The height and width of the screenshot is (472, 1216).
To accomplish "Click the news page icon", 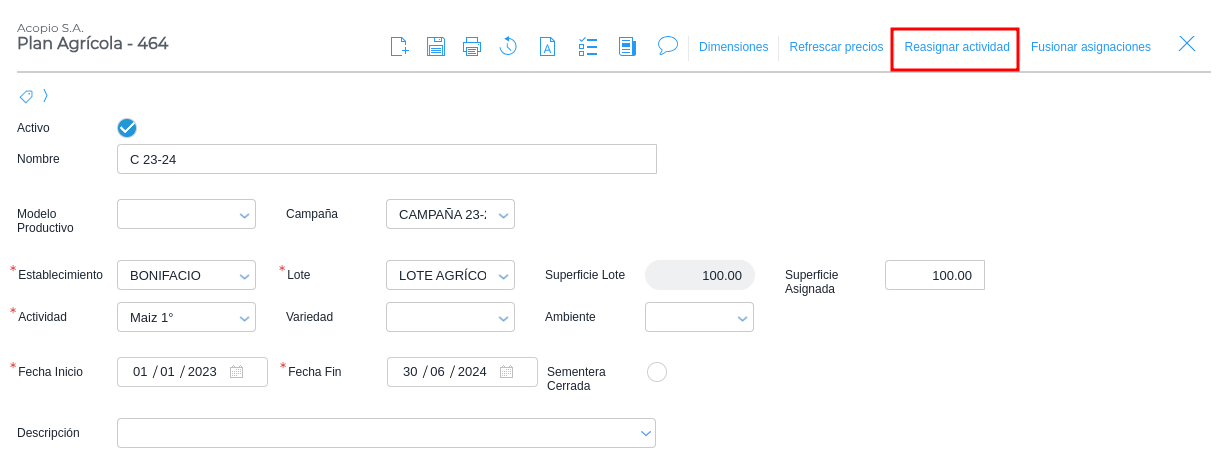I will [627, 46].
